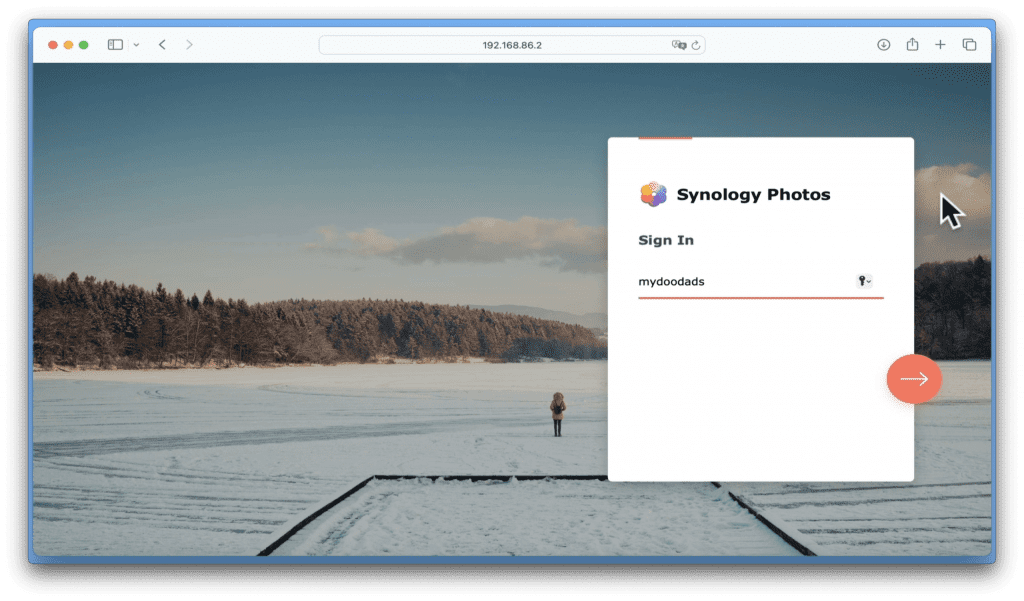Close the Safari window
This screenshot has width=1024, height=601.
pos(53,45)
